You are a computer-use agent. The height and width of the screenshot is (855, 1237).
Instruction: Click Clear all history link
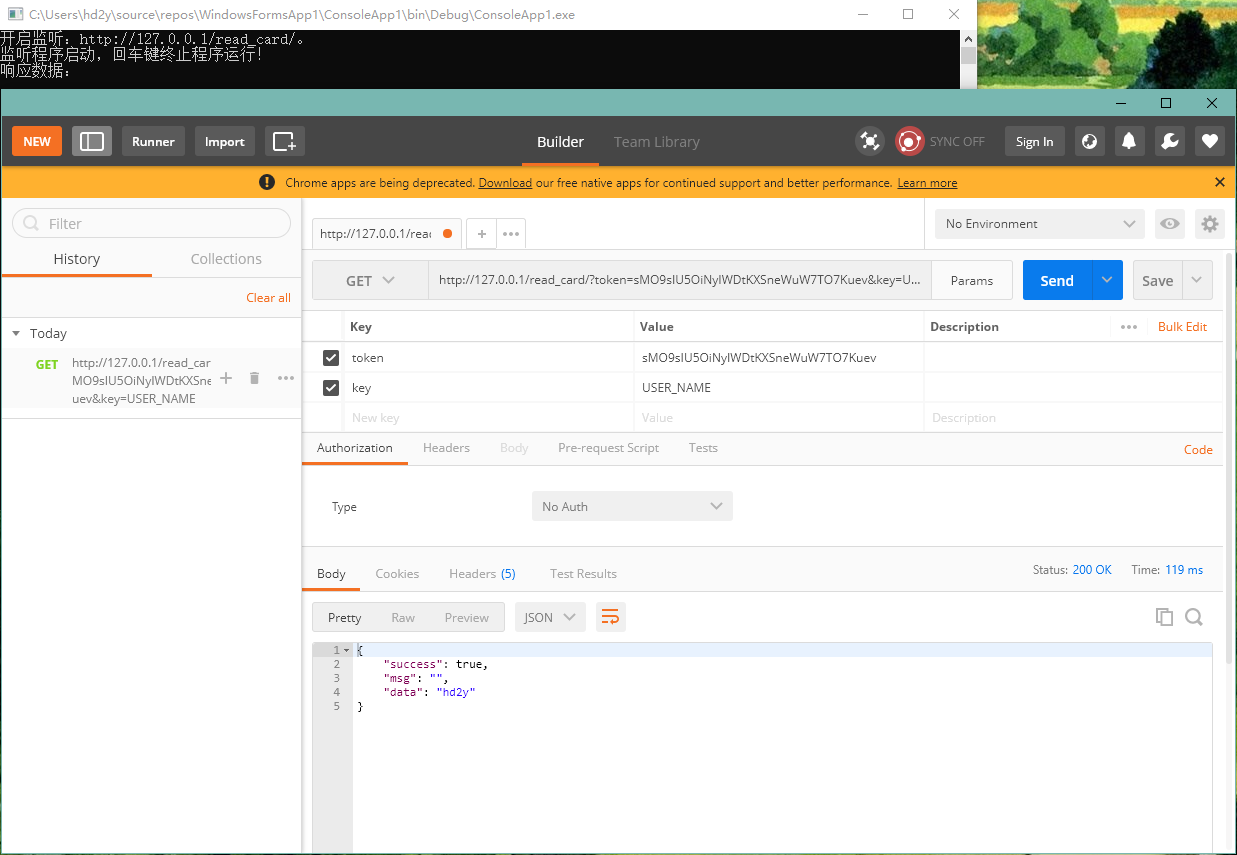coord(268,297)
